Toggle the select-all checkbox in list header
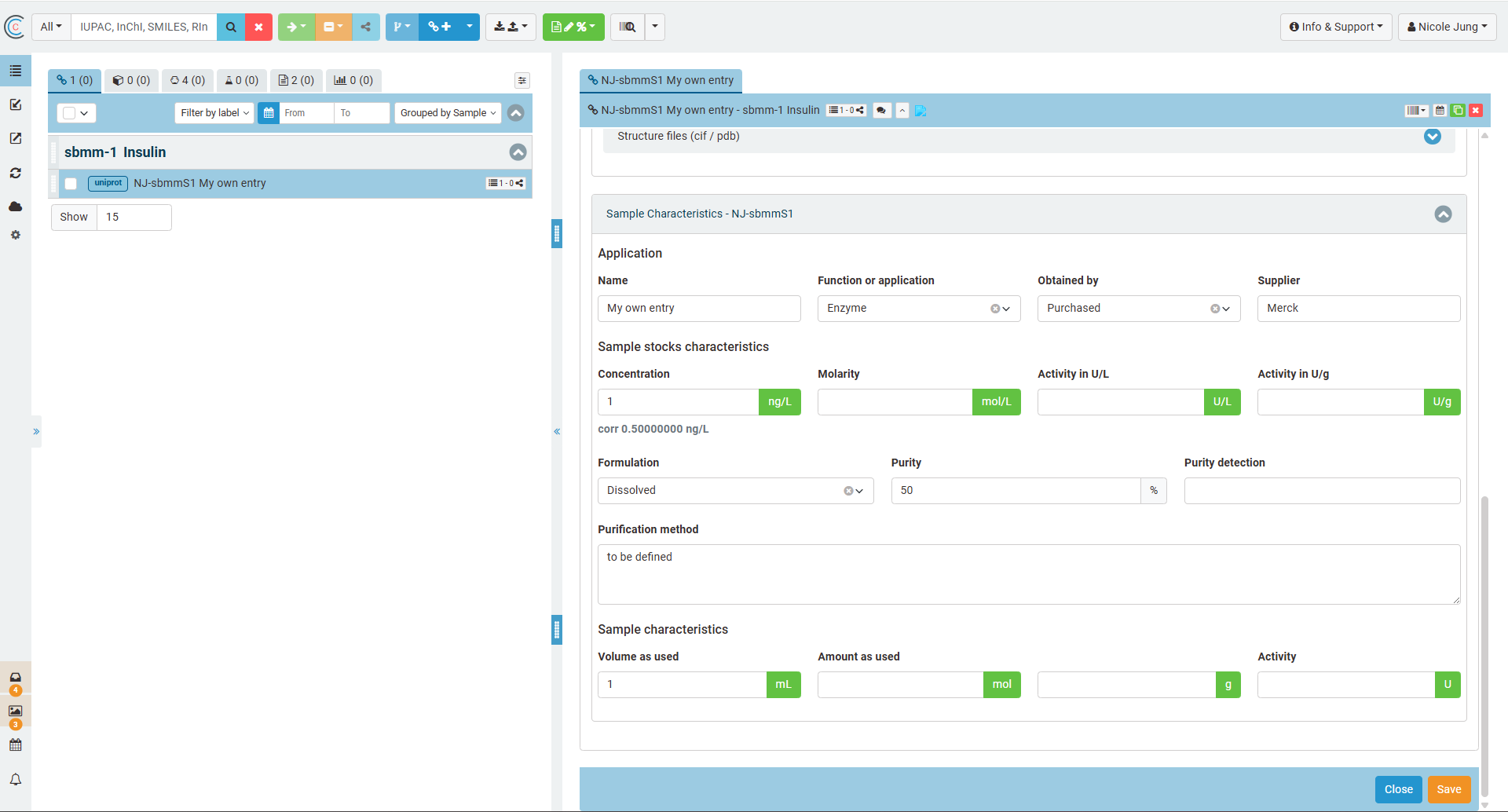 click(x=69, y=113)
